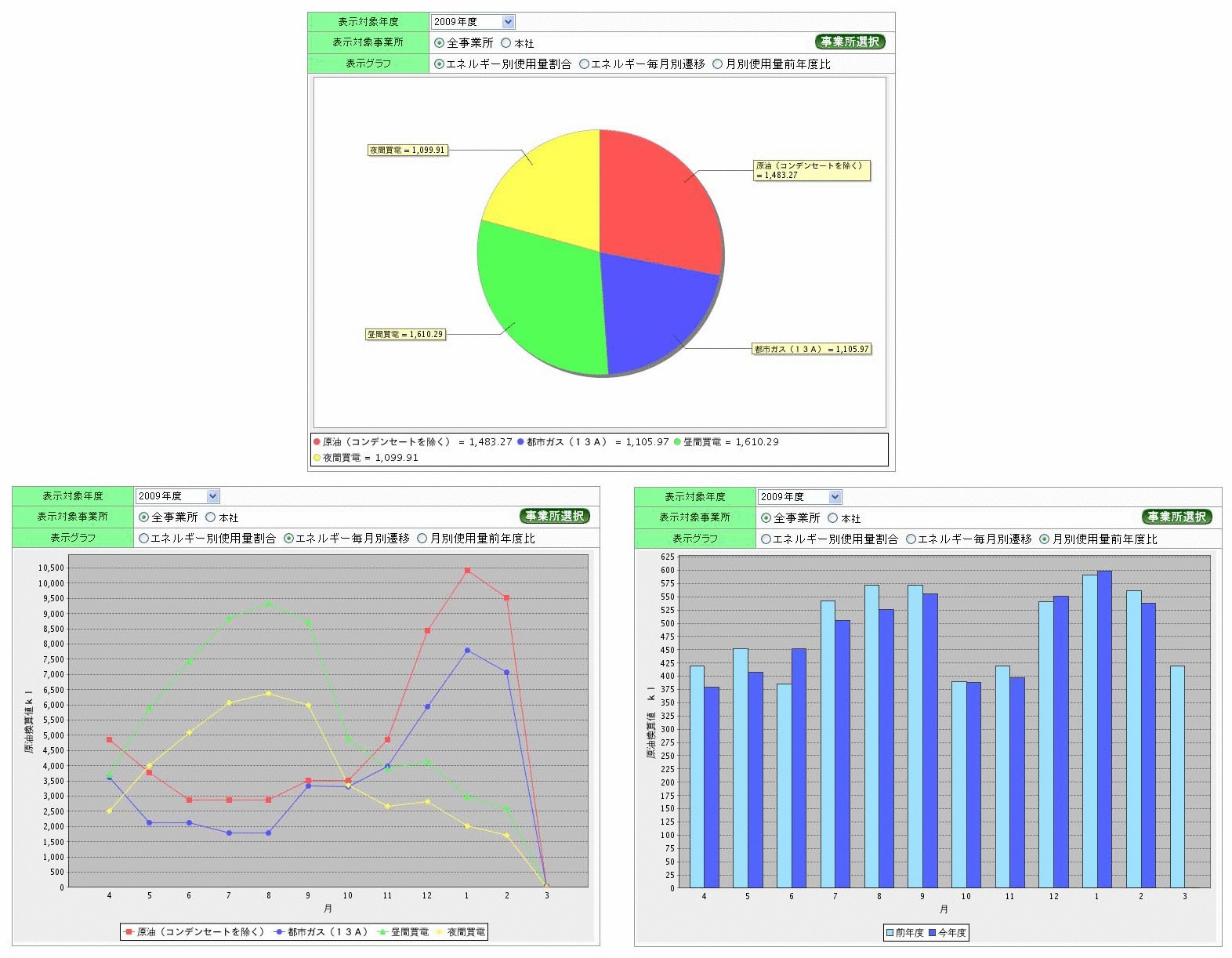
Task: Click the 都市ガス = 1,105.97 pie callout label
Action: 811,349
